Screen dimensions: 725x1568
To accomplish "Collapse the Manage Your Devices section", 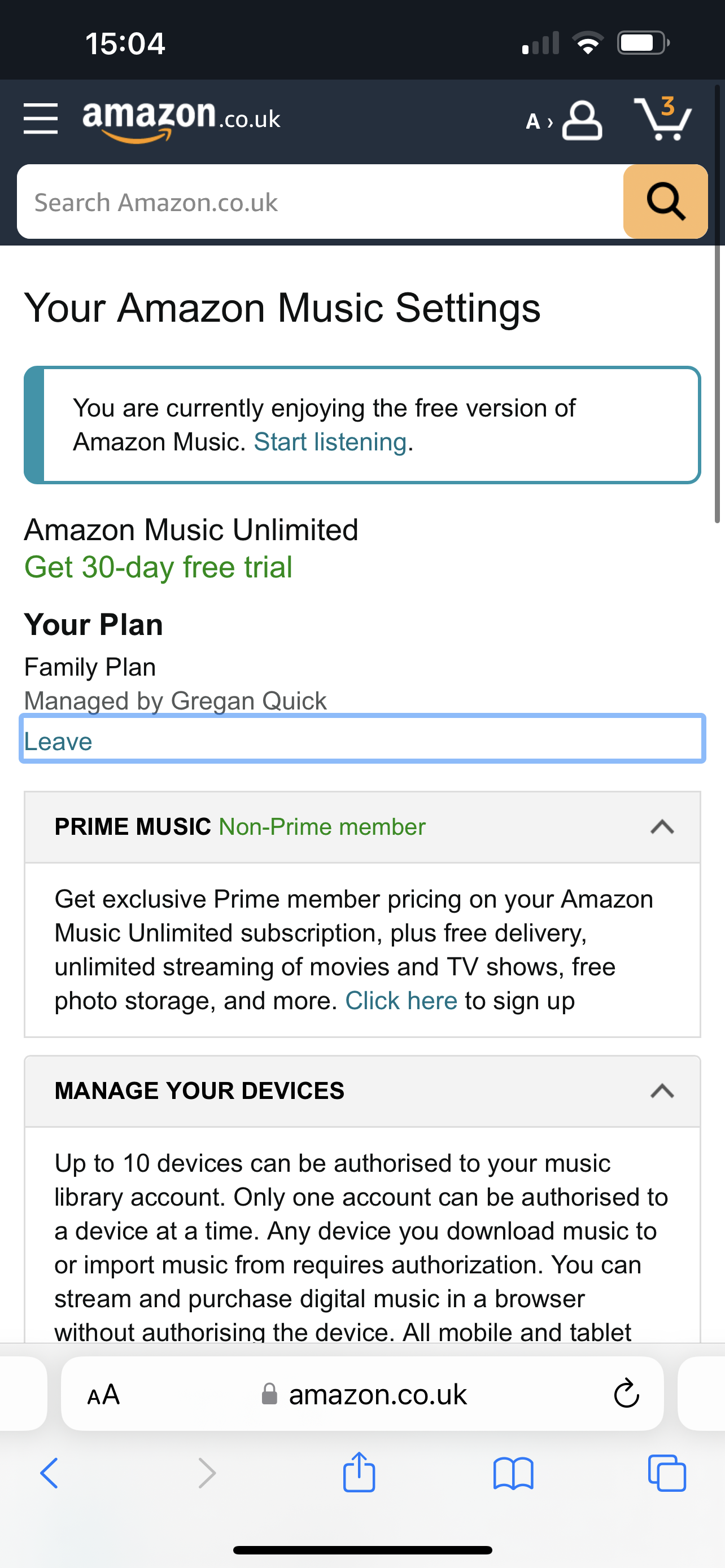I will pyautogui.click(x=662, y=1091).
